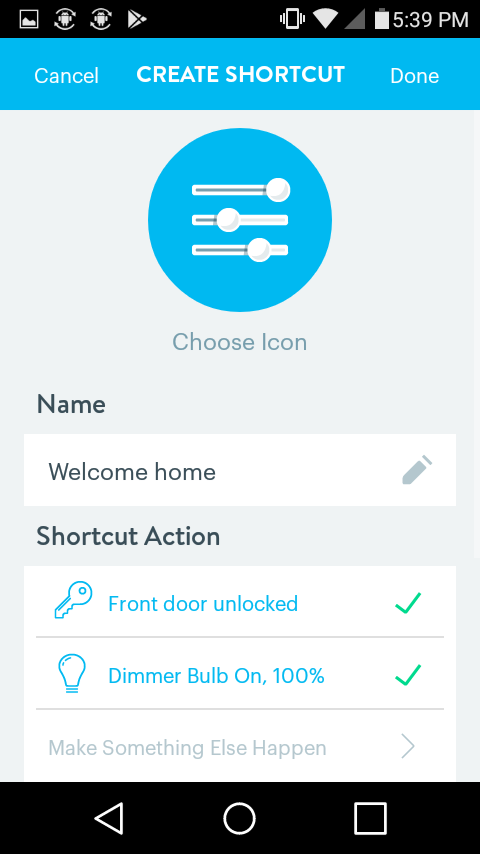Tap the Choose Icon label
Image resolution: width=480 pixels, height=854 pixels.
click(x=240, y=342)
